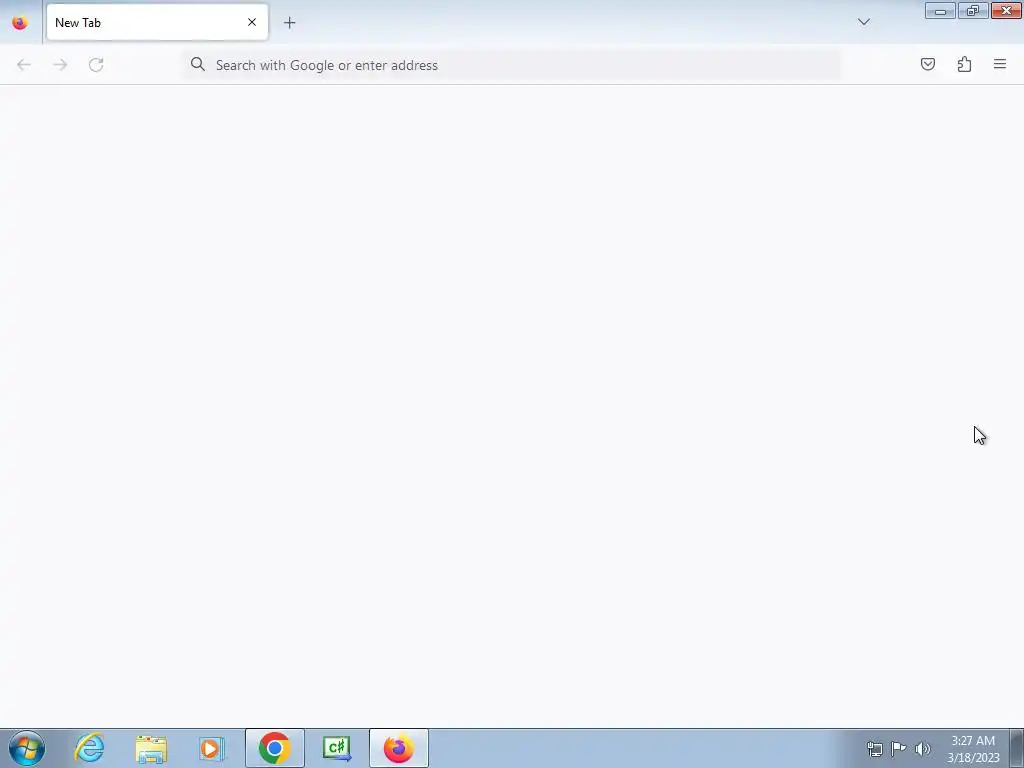Image resolution: width=1024 pixels, height=768 pixels.
Task: Launch Windows Media Player from taskbar
Action: pos(212,748)
